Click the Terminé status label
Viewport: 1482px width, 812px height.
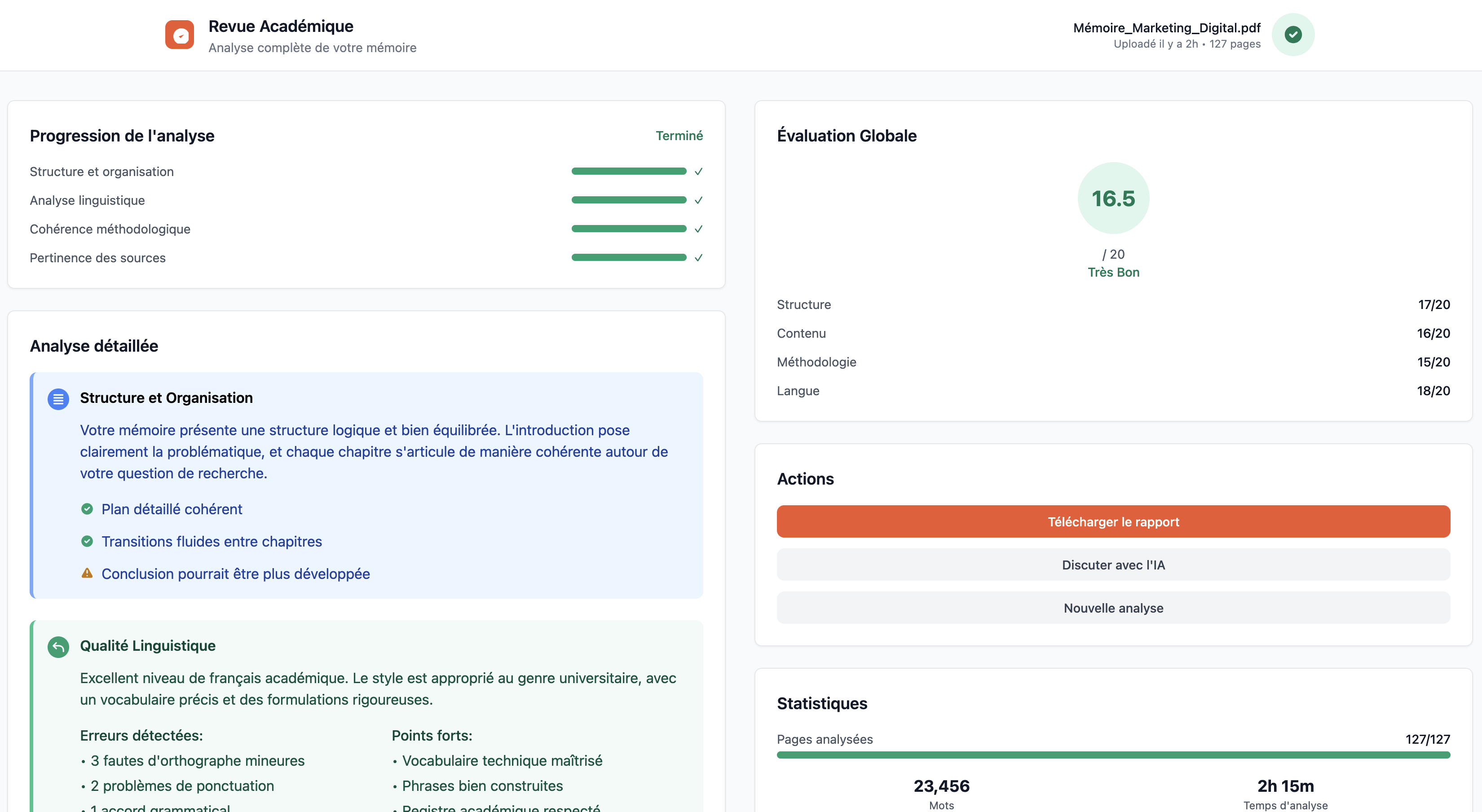[679, 136]
